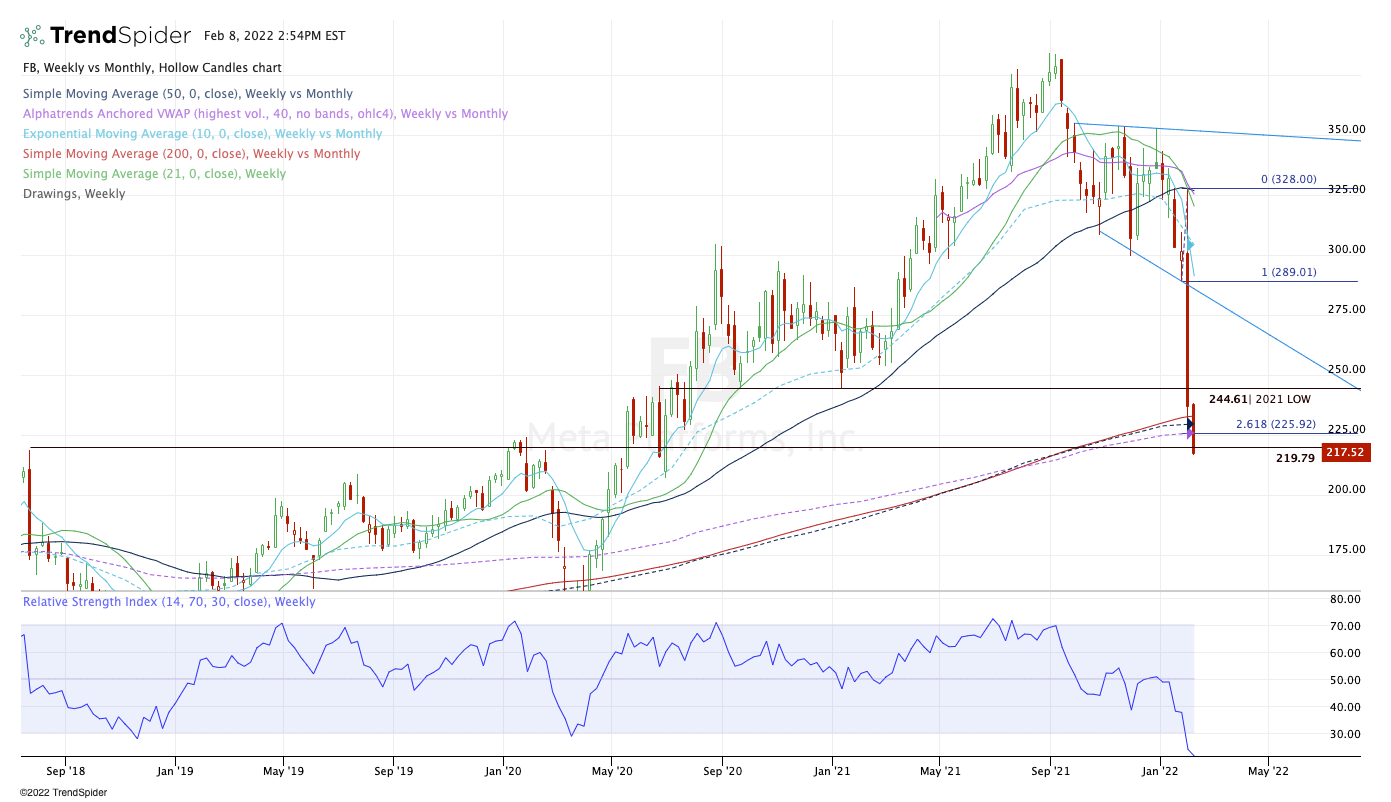This screenshot has width=1391, height=802.
Task: Click the Sep '20 date on time axis
Action: click(721, 771)
